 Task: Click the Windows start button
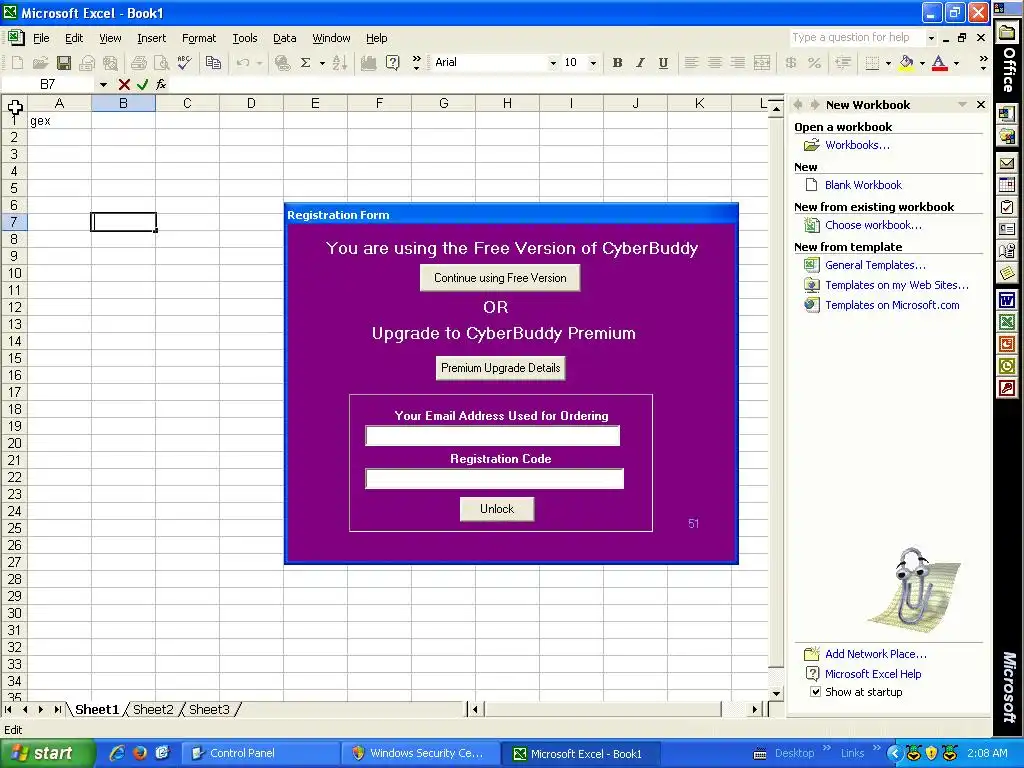[x=48, y=753]
